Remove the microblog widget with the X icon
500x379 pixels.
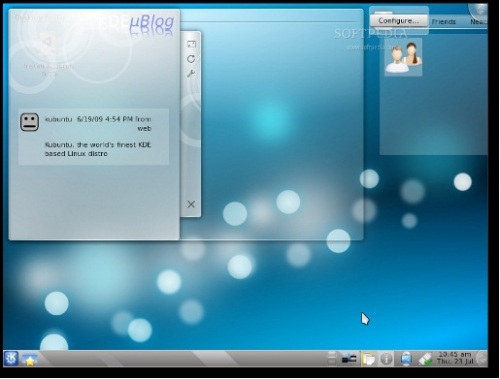pos(191,204)
